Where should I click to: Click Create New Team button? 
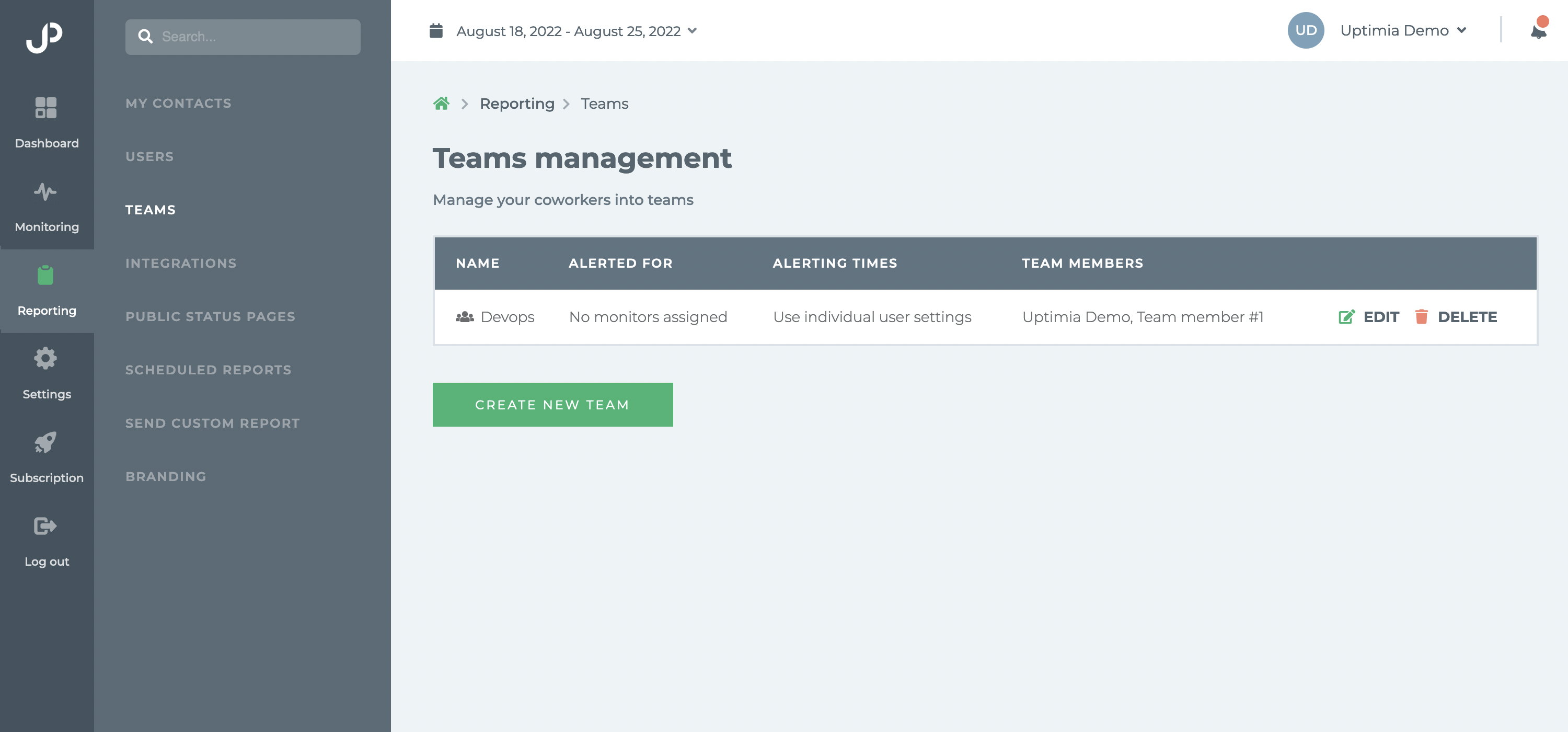point(552,404)
